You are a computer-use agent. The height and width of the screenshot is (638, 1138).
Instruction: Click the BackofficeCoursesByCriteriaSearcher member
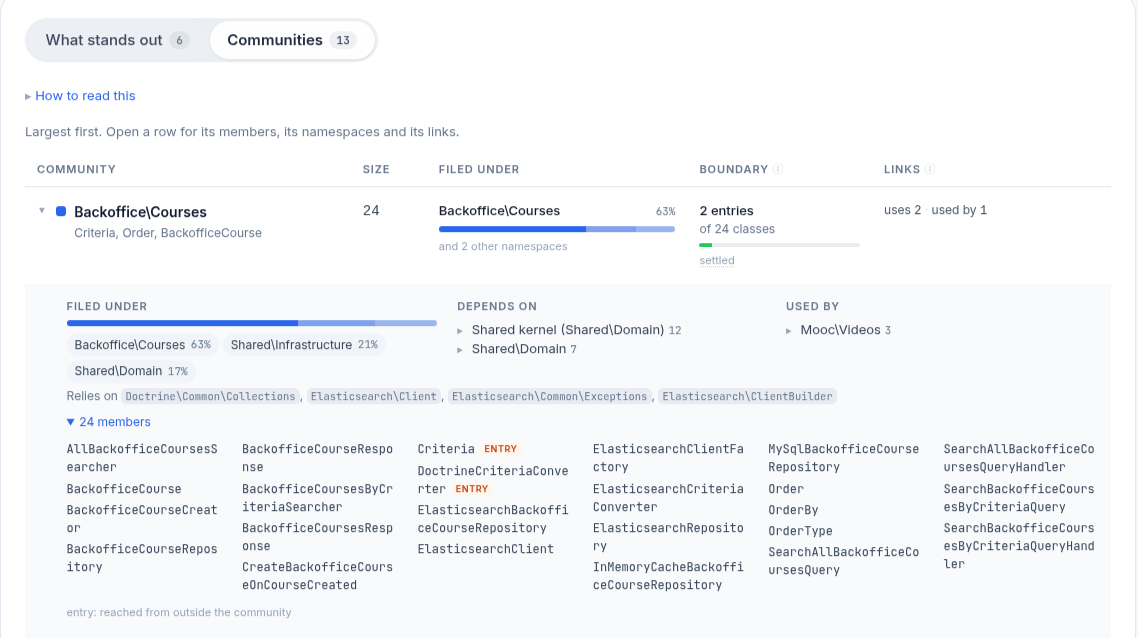tap(318, 498)
